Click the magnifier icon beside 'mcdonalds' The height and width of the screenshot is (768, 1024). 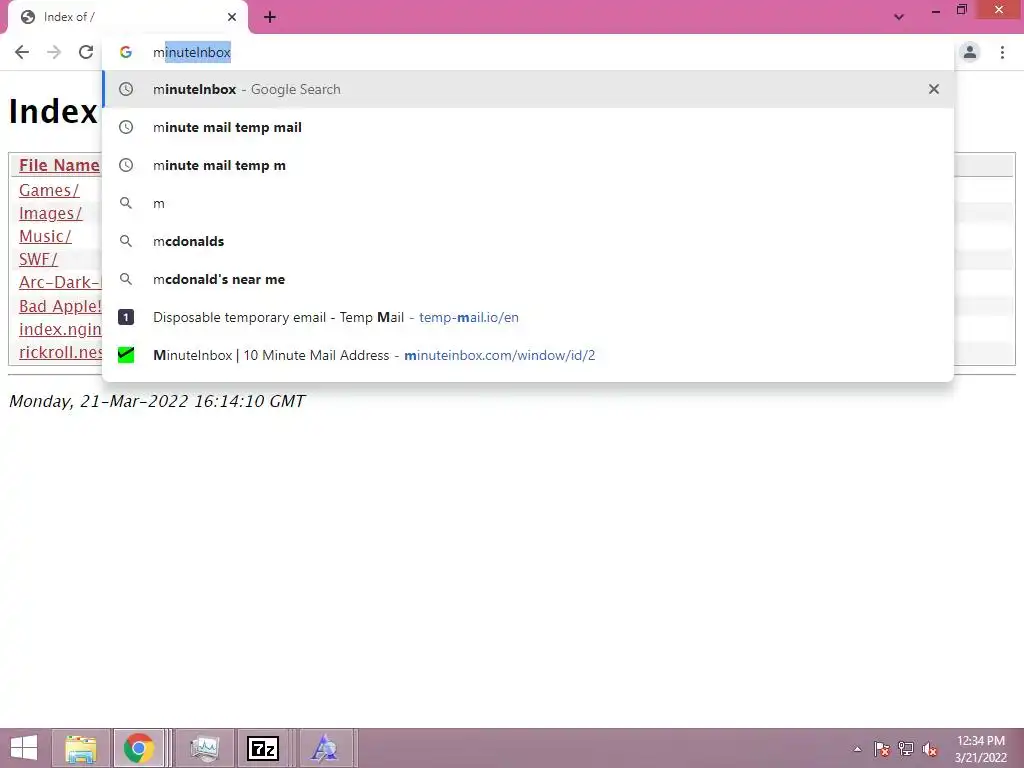126,241
